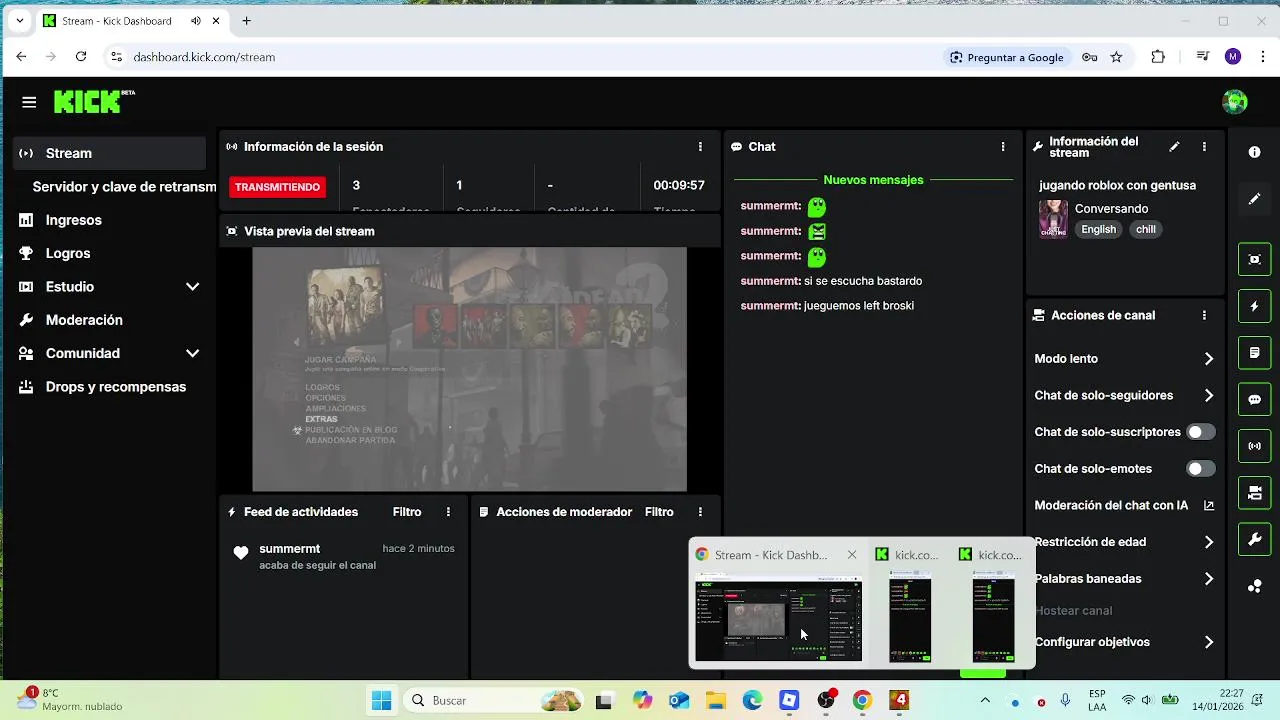
Task: Open Feed de actividades three-dot menu
Action: pyautogui.click(x=448, y=512)
